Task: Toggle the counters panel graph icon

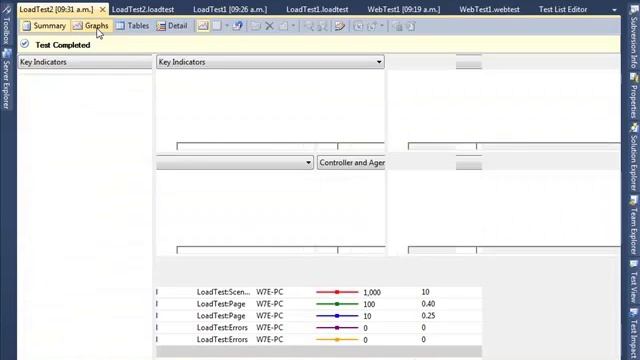Action: click(203, 26)
